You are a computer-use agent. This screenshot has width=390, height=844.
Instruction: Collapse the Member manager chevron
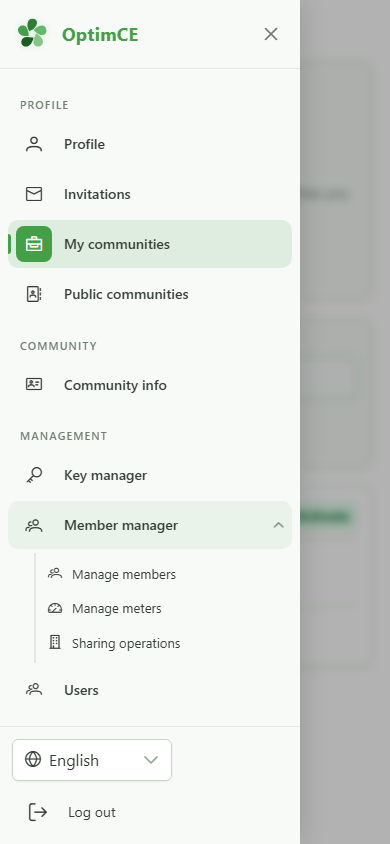tap(278, 525)
